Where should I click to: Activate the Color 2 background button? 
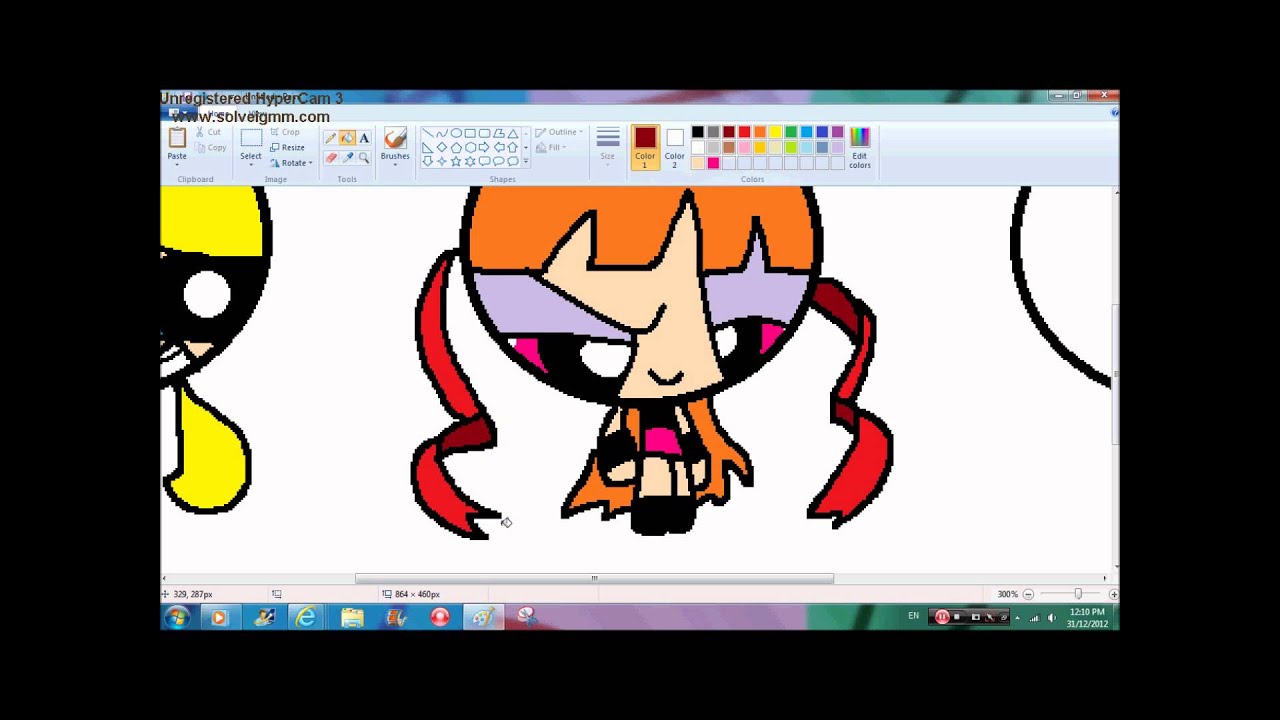675,147
